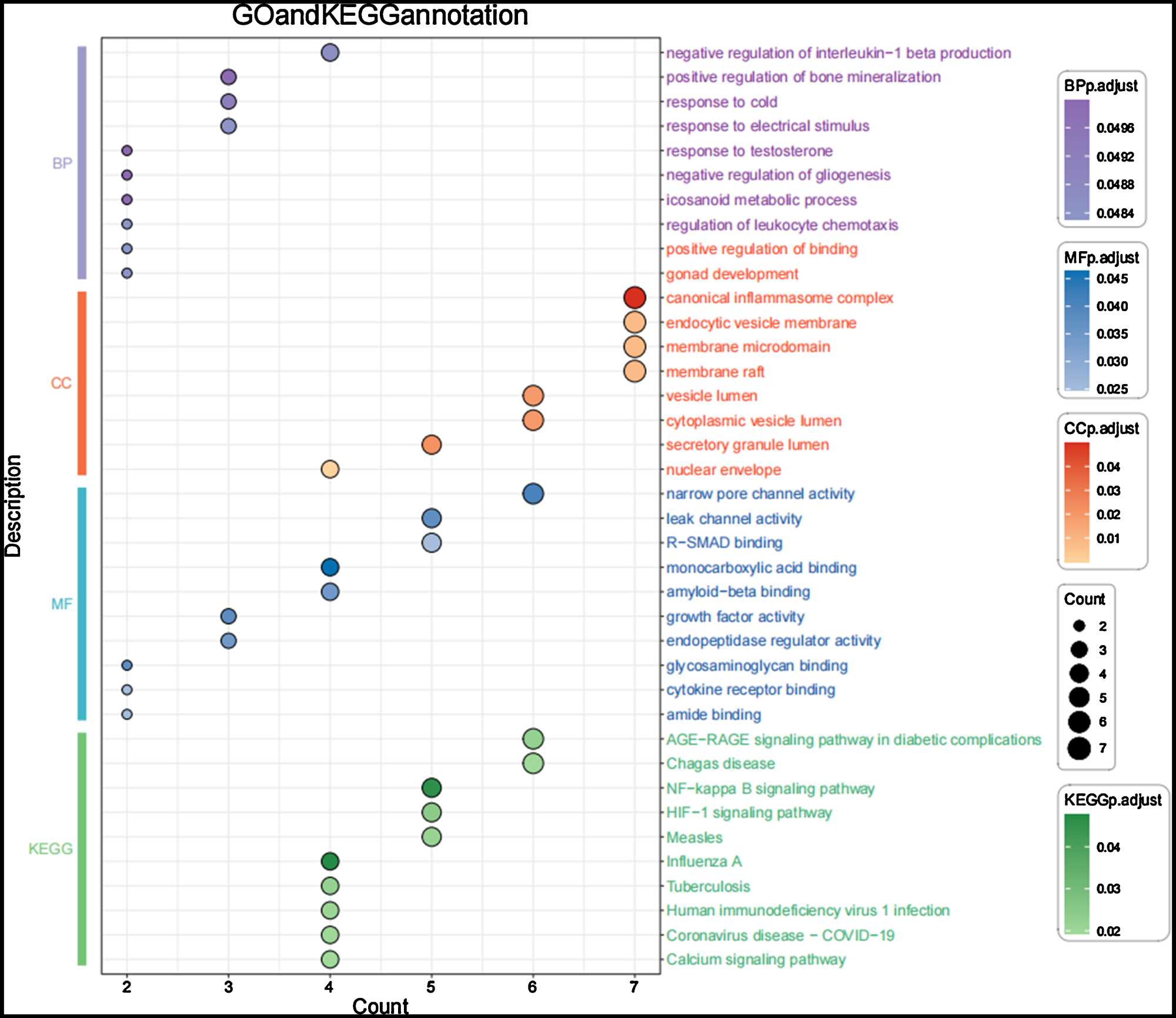
Task: Click the green KEGG category bar
Action: tap(82, 849)
